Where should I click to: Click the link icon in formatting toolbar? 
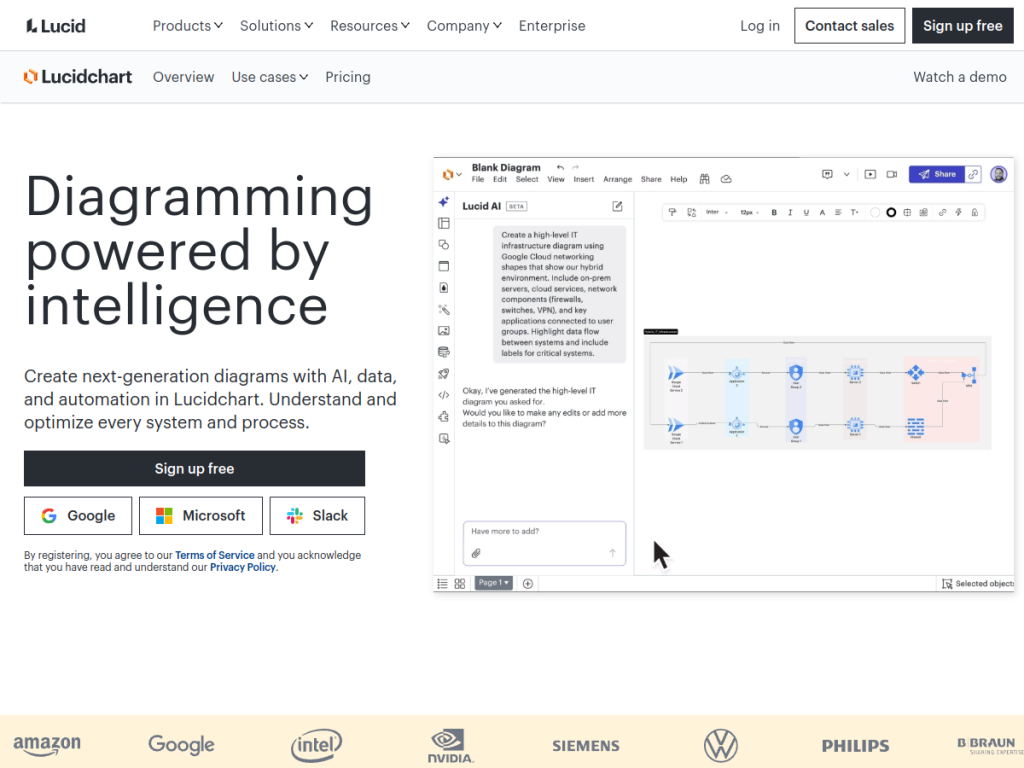pyautogui.click(x=942, y=212)
